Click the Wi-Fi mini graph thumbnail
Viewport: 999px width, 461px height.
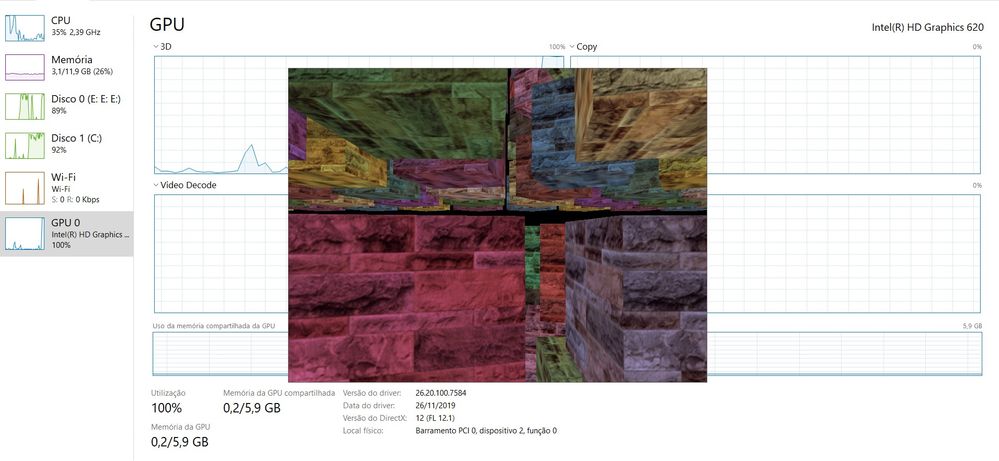click(25, 188)
